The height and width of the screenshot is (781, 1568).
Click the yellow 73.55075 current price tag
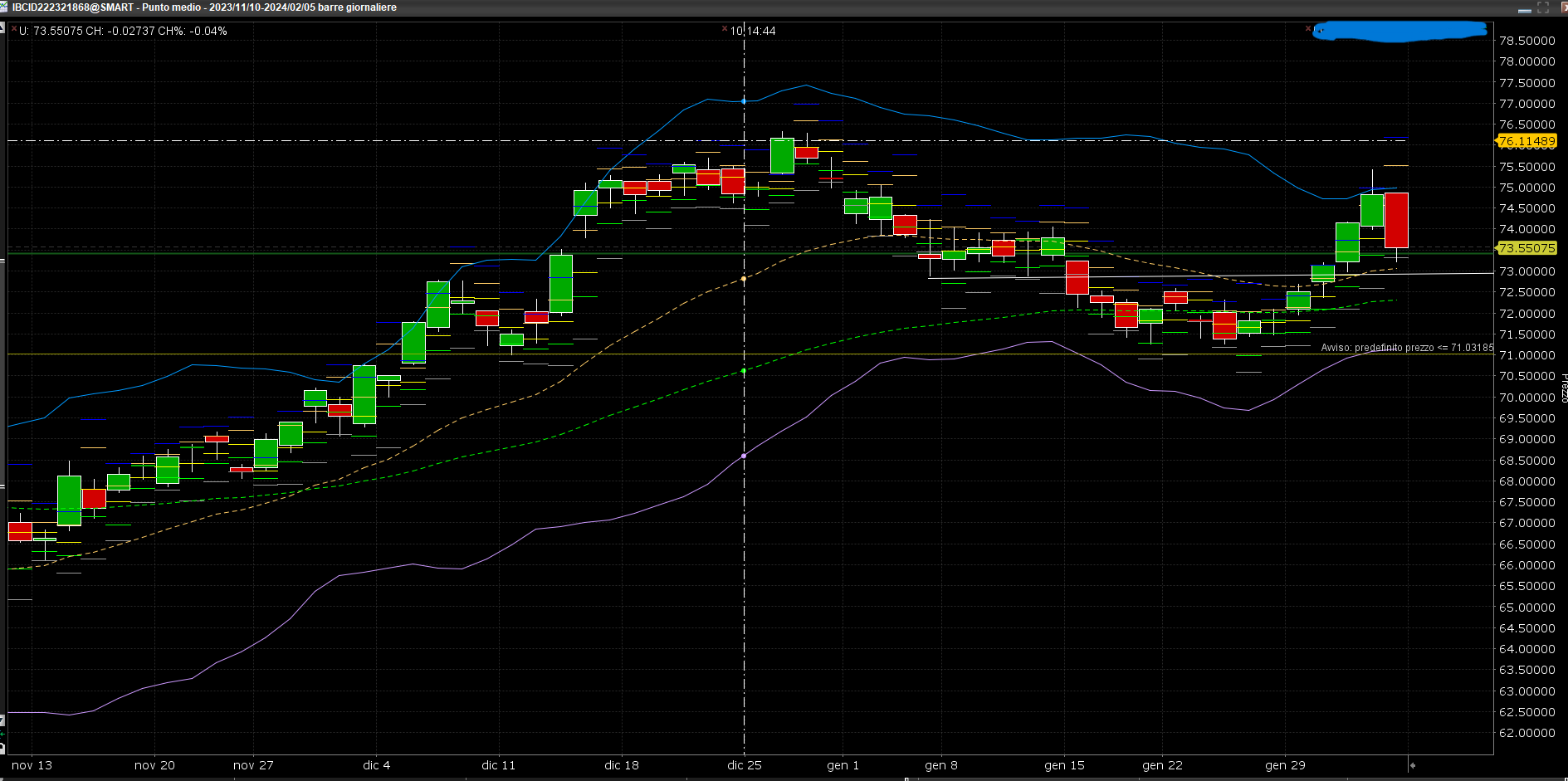[x=1526, y=248]
